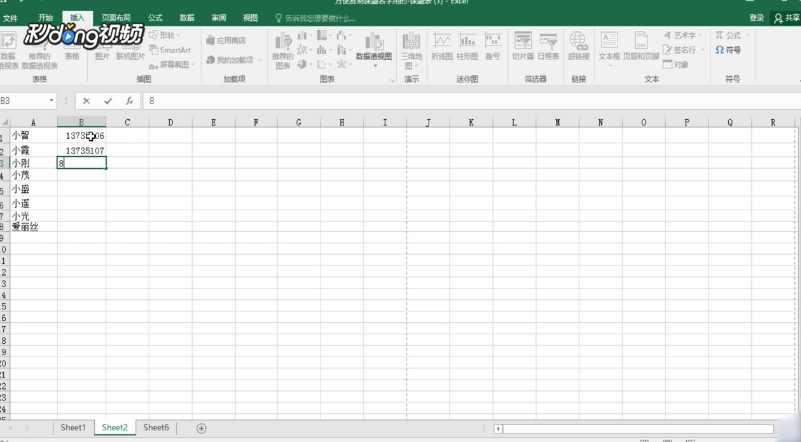Click the Sign in (登录) button

point(757,18)
